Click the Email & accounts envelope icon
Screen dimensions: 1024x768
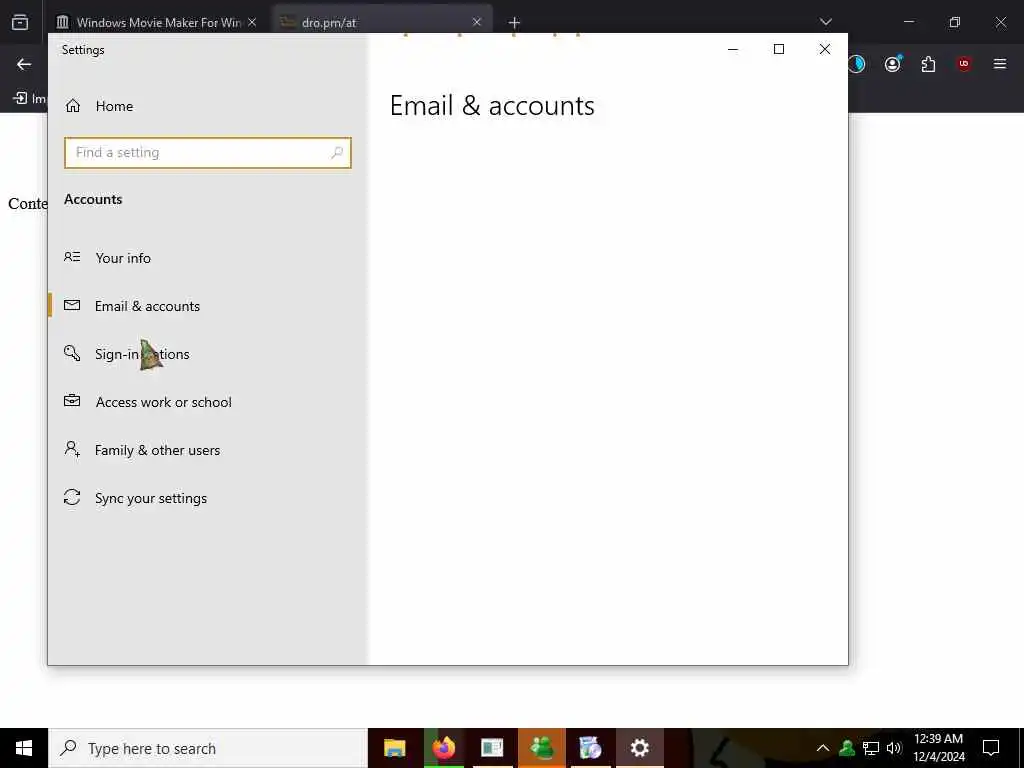coord(72,305)
